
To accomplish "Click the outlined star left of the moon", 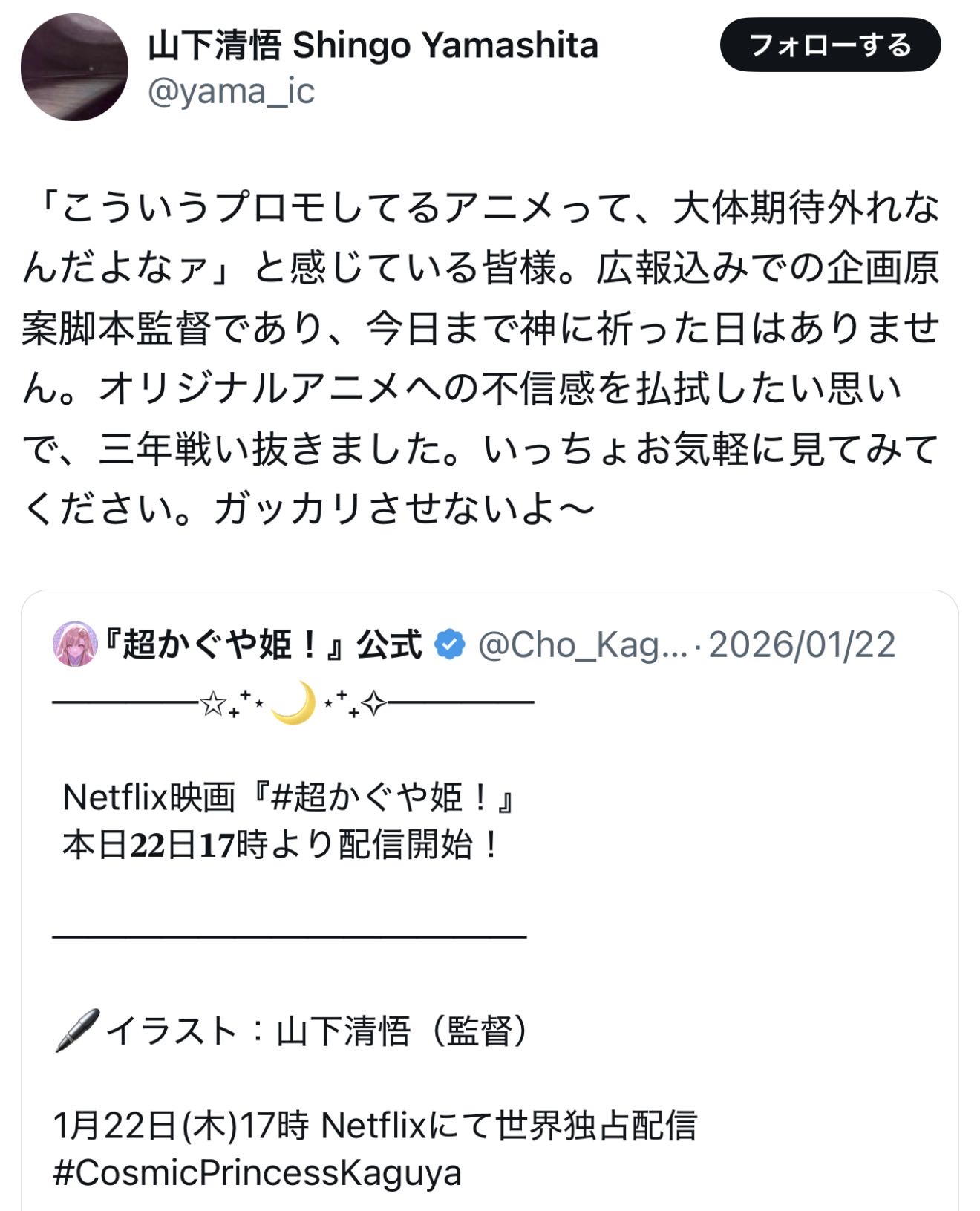I will [x=213, y=702].
